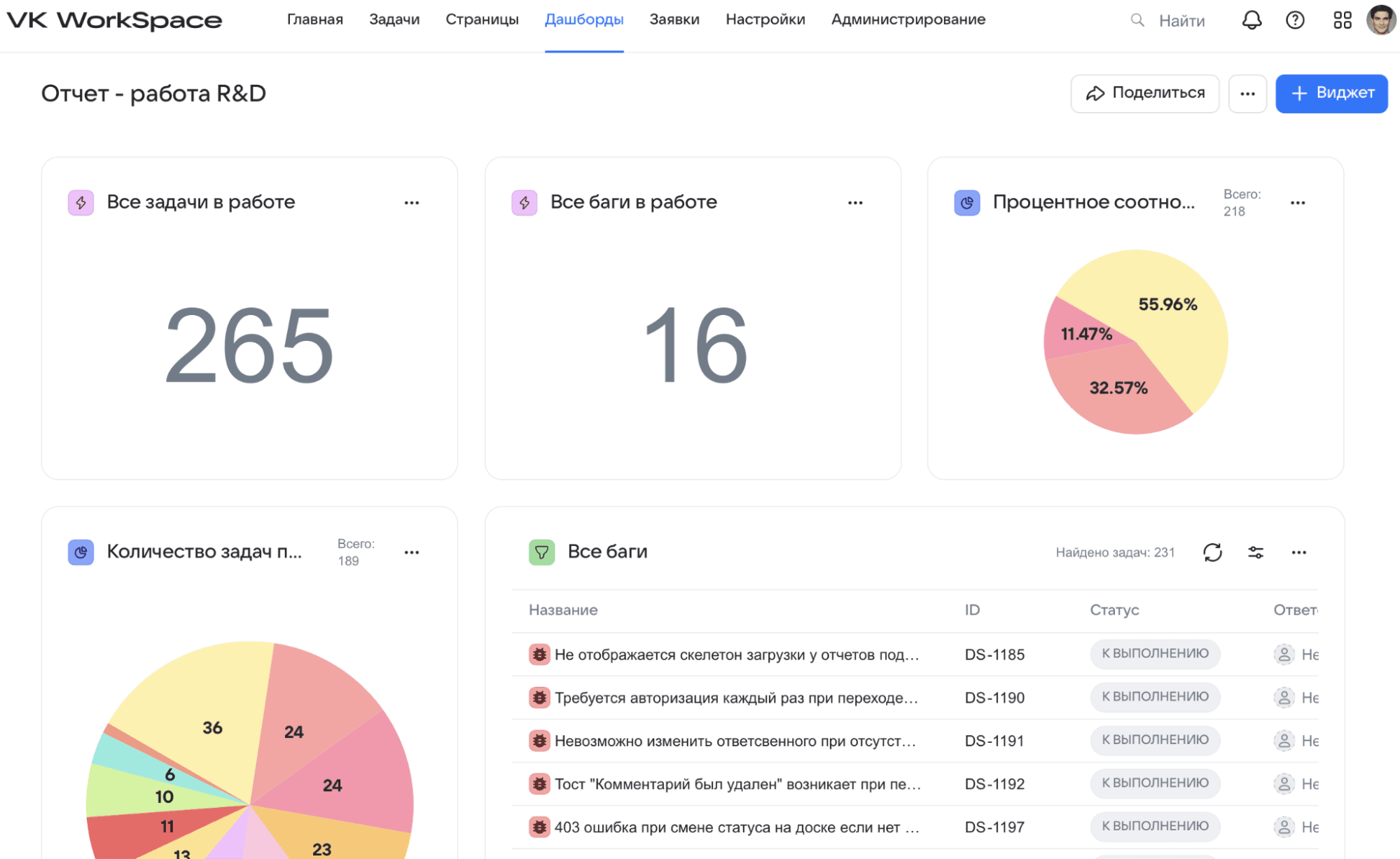Open more options for 'Все баги в работе'
The height and width of the screenshot is (859, 1400).
pos(855,203)
